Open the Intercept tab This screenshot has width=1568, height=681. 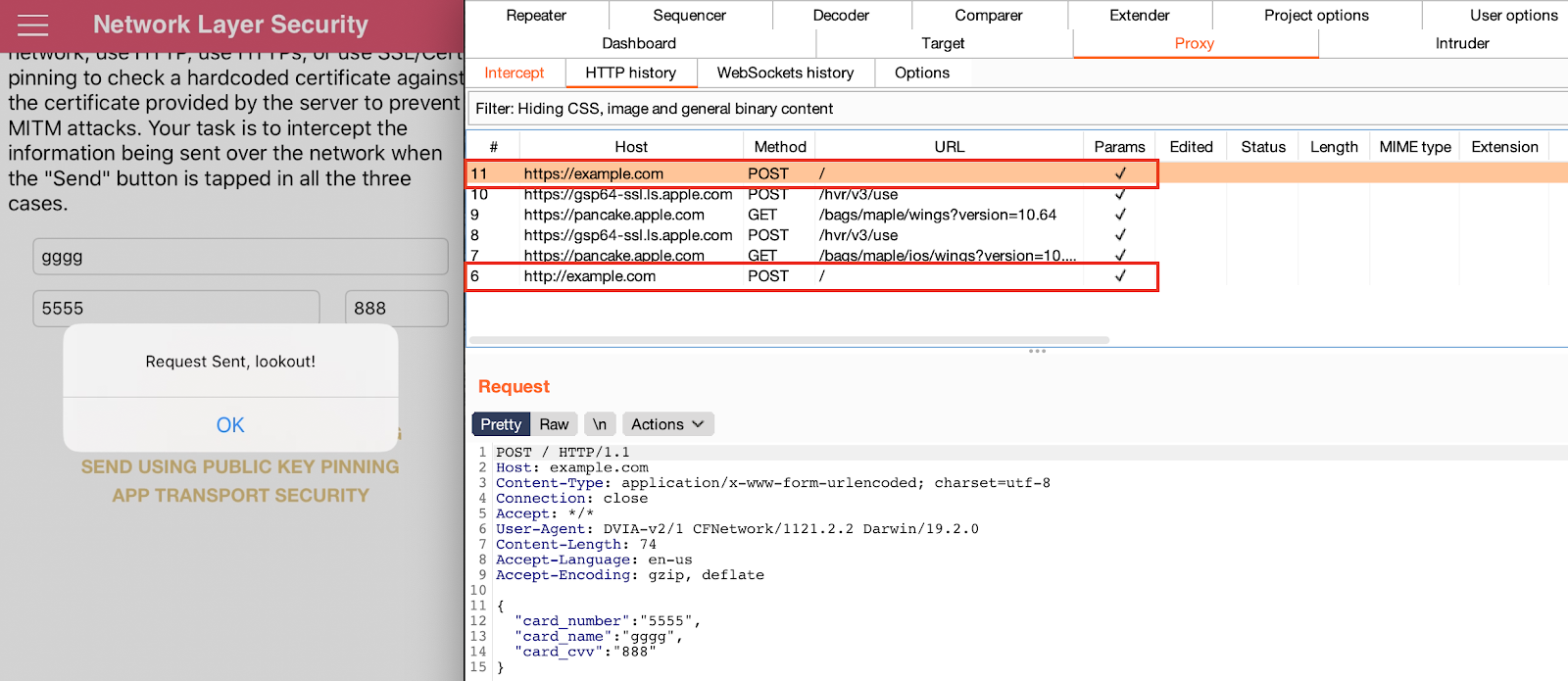click(x=514, y=73)
